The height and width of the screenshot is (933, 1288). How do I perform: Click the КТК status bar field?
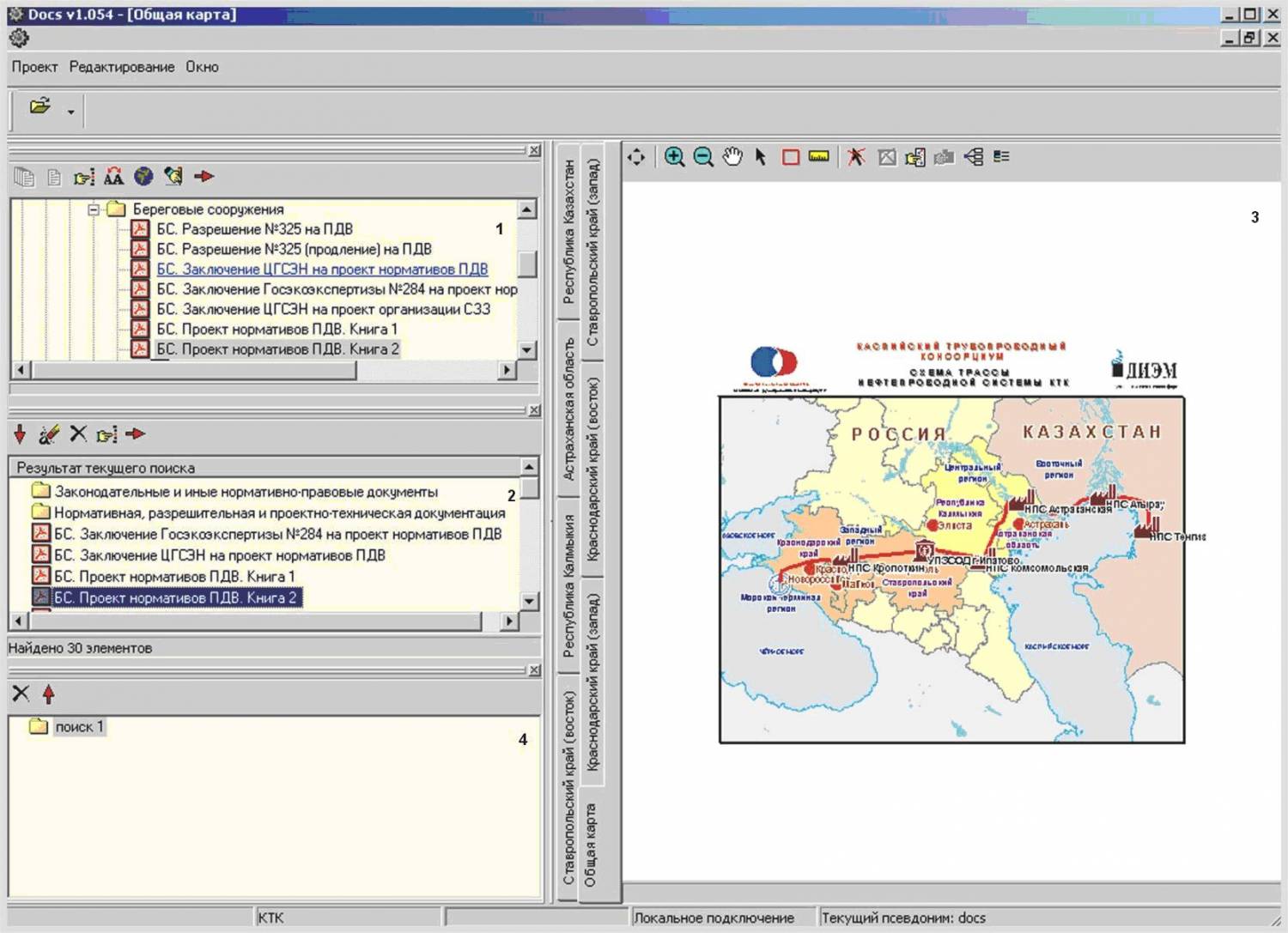point(348,918)
